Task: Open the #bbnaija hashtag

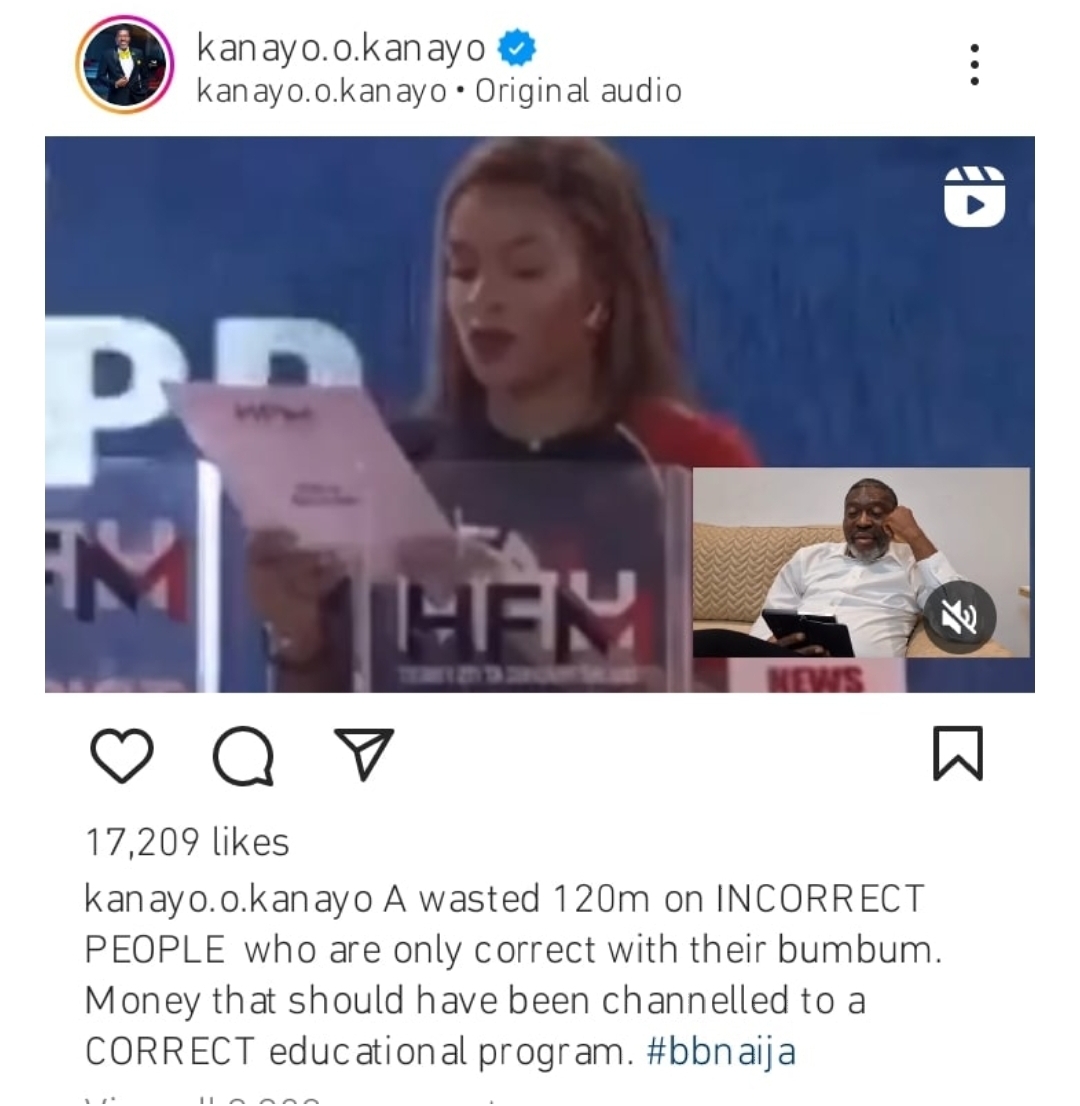Action: pos(721,1052)
